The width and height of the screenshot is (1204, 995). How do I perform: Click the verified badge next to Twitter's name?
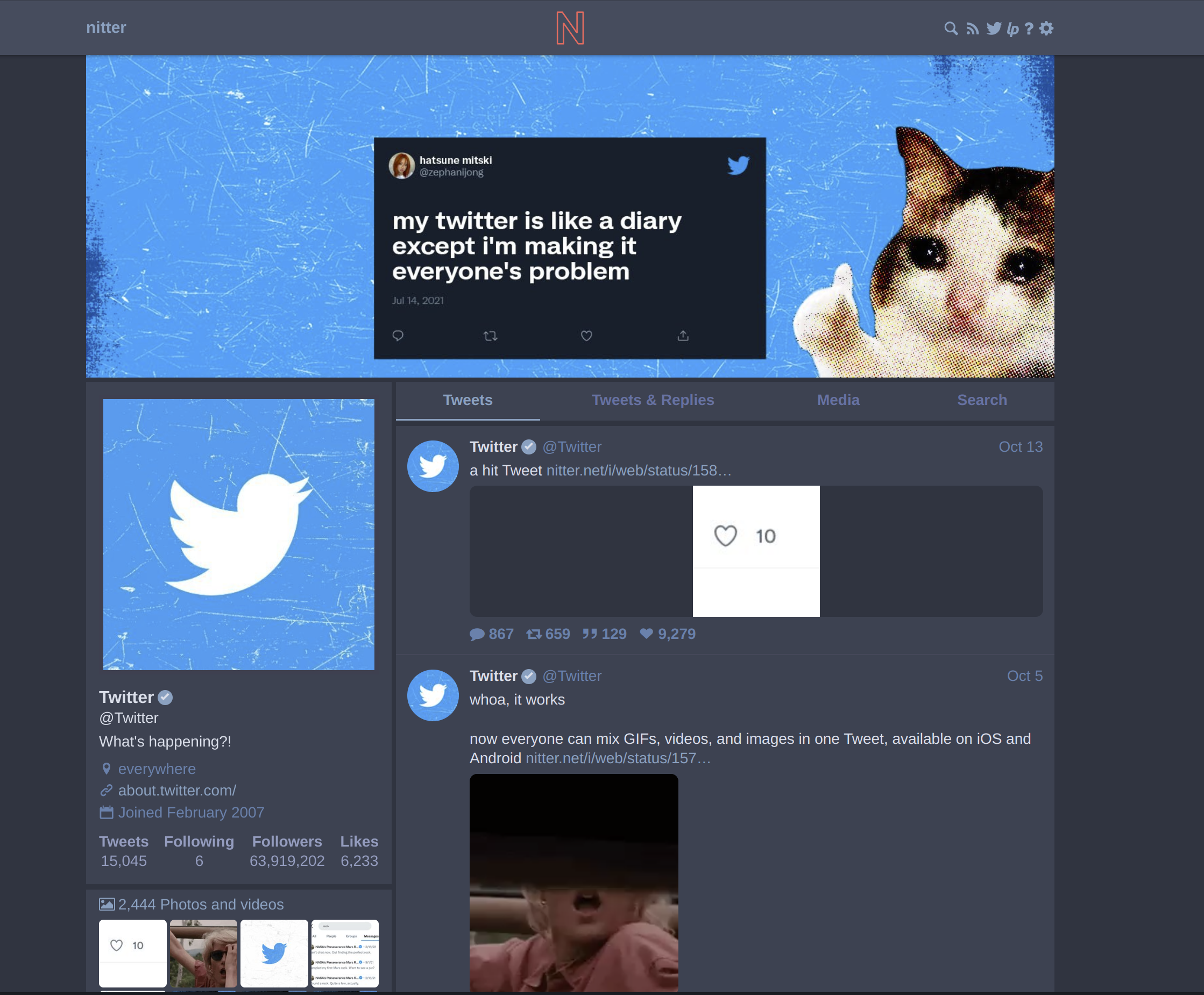165,697
